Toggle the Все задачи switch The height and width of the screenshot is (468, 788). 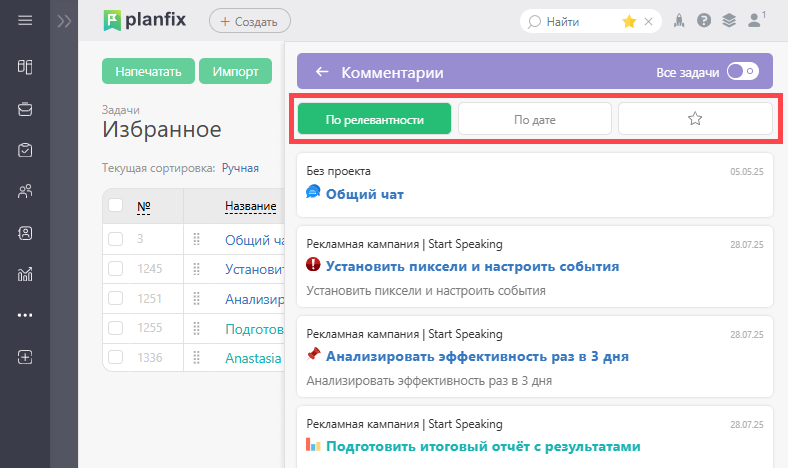tap(742, 71)
